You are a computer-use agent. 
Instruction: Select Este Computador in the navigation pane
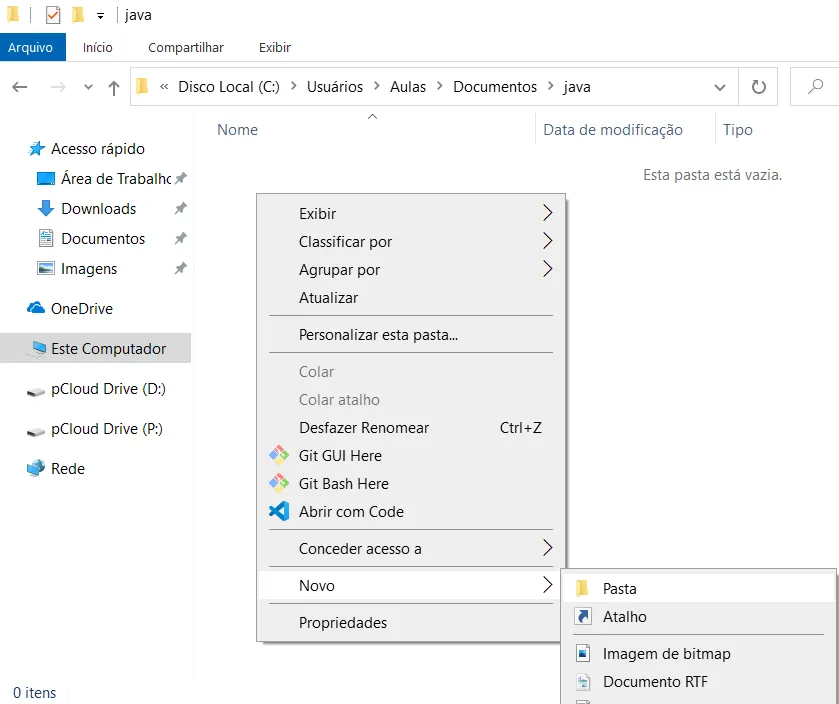(x=95, y=348)
